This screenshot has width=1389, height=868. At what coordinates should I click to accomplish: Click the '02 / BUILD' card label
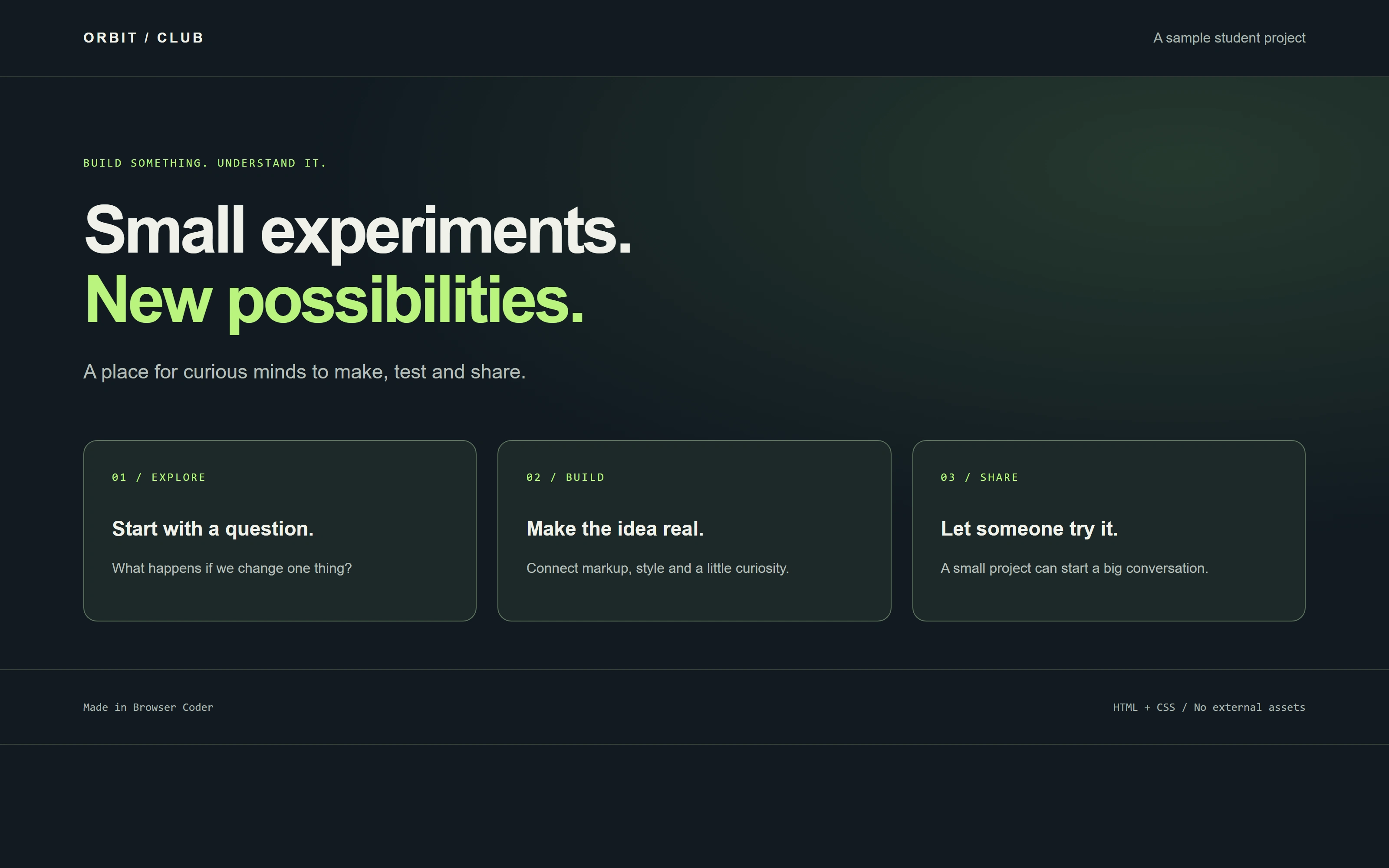565,478
